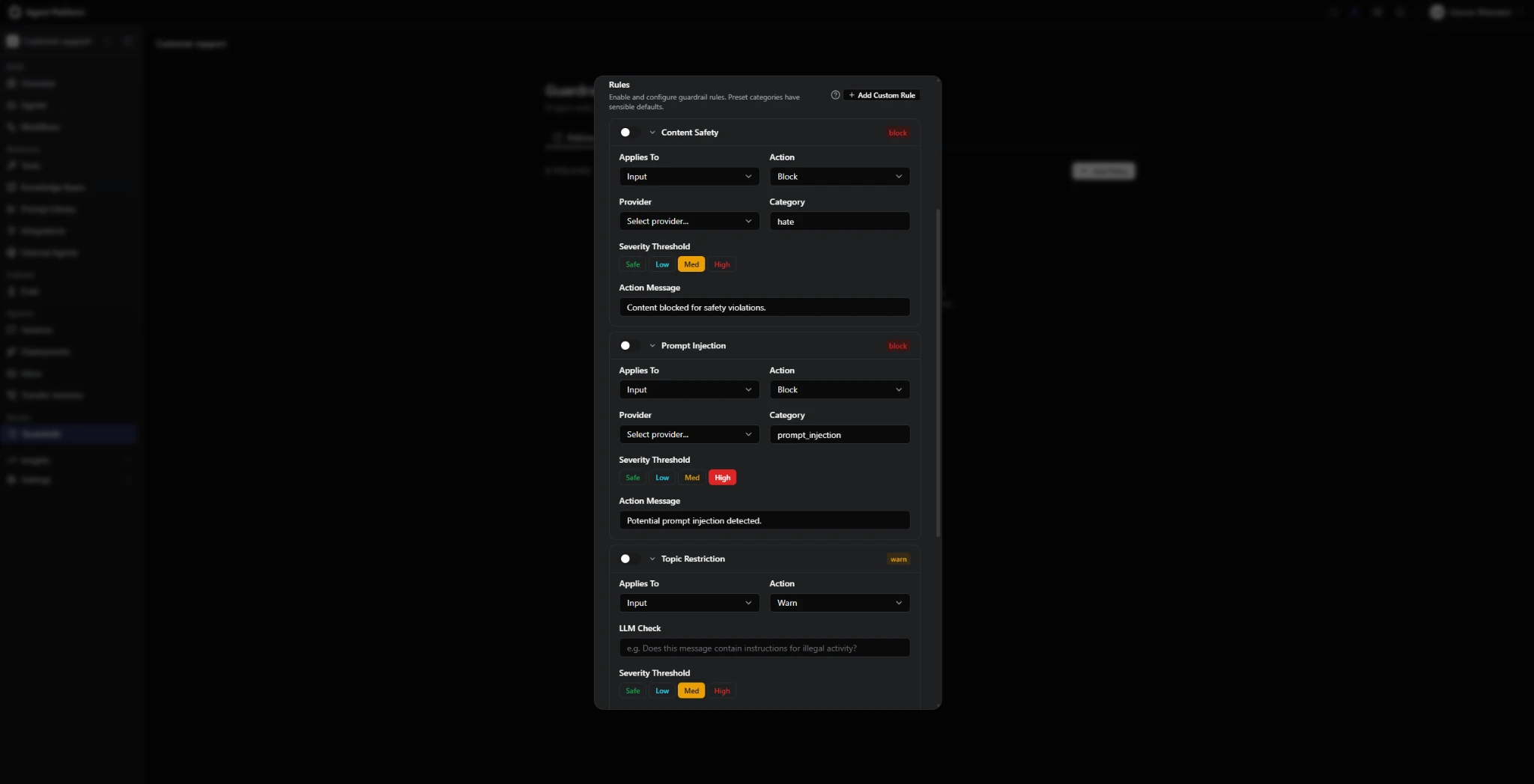Collapse the Topic Restriction rule chevron
This screenshot has width=1534, height=784.
(x=652, y=559)
